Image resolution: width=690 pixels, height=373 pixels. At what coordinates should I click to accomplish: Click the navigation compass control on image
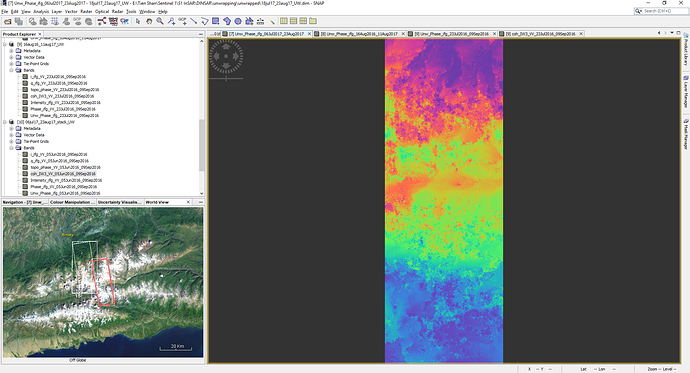click(x=226, y=56)
